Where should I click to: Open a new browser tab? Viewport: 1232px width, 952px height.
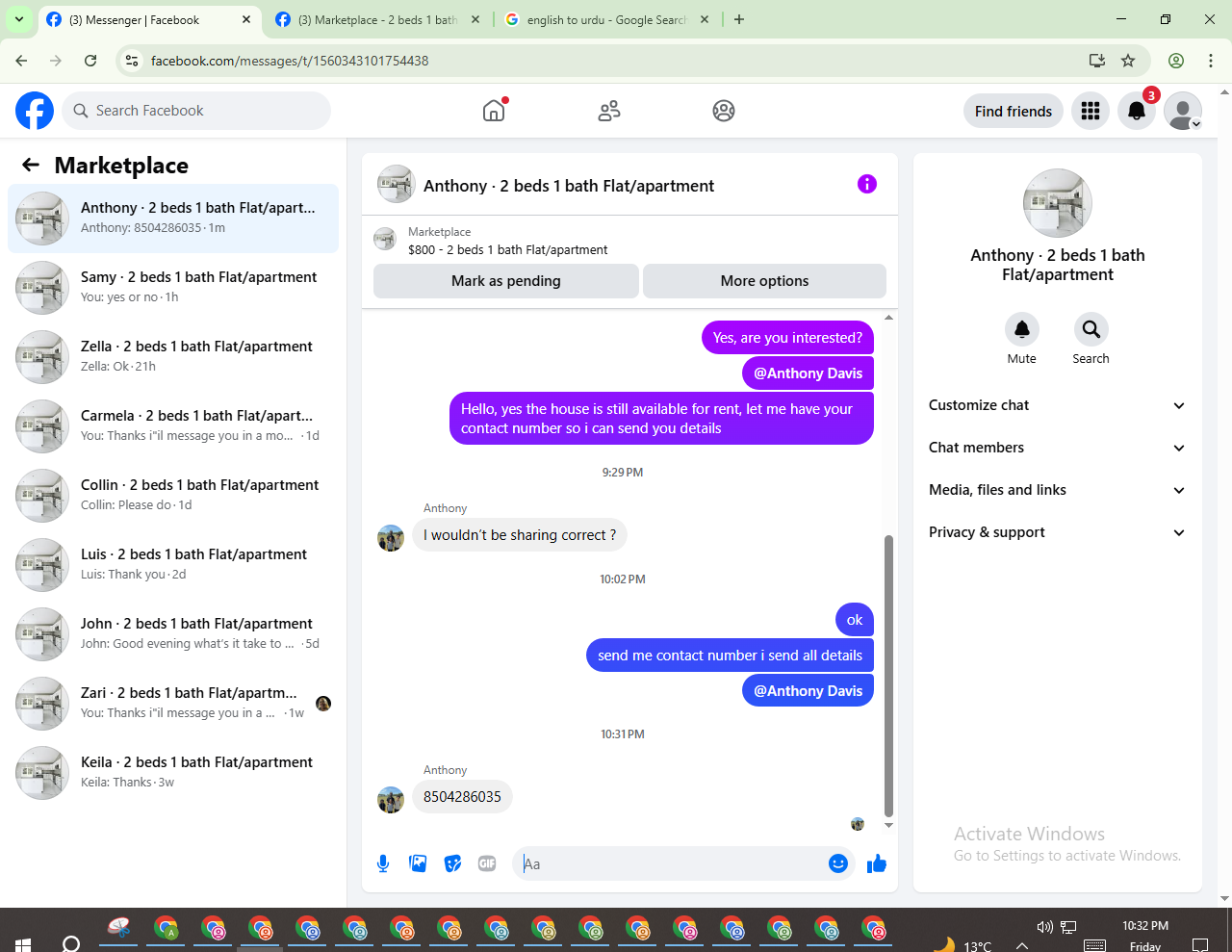point(739,19)
